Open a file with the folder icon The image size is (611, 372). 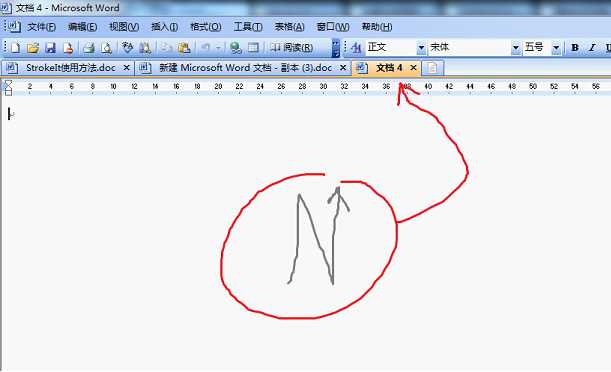[x=33, y=48]
